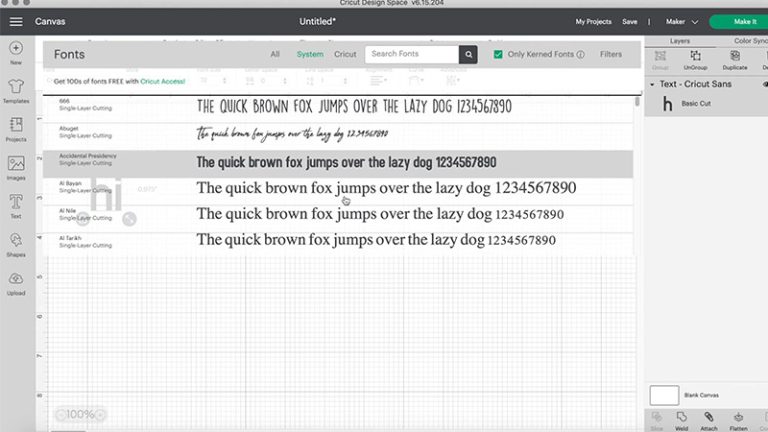768x432 pixels.
Task: Open the hamburger main menu
Action: 16,22
